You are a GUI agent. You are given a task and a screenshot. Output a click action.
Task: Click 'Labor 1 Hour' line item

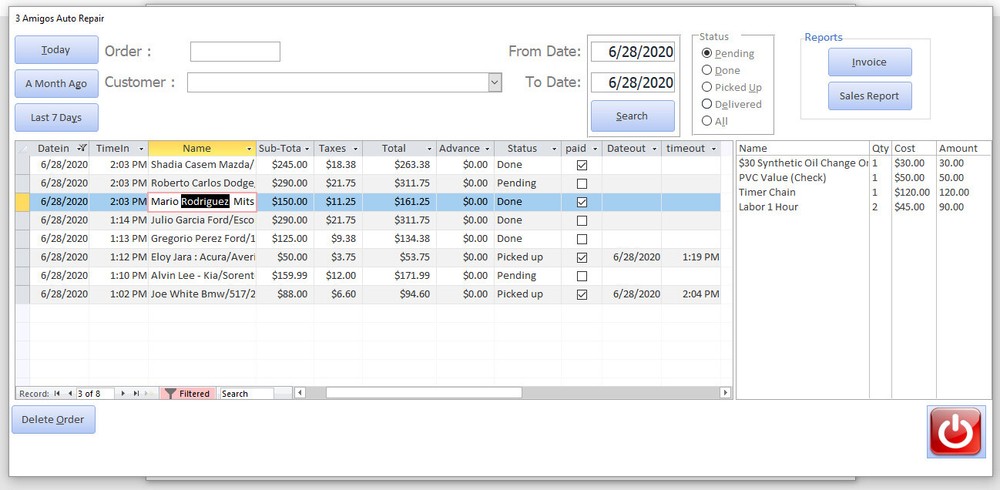(768, 207)
